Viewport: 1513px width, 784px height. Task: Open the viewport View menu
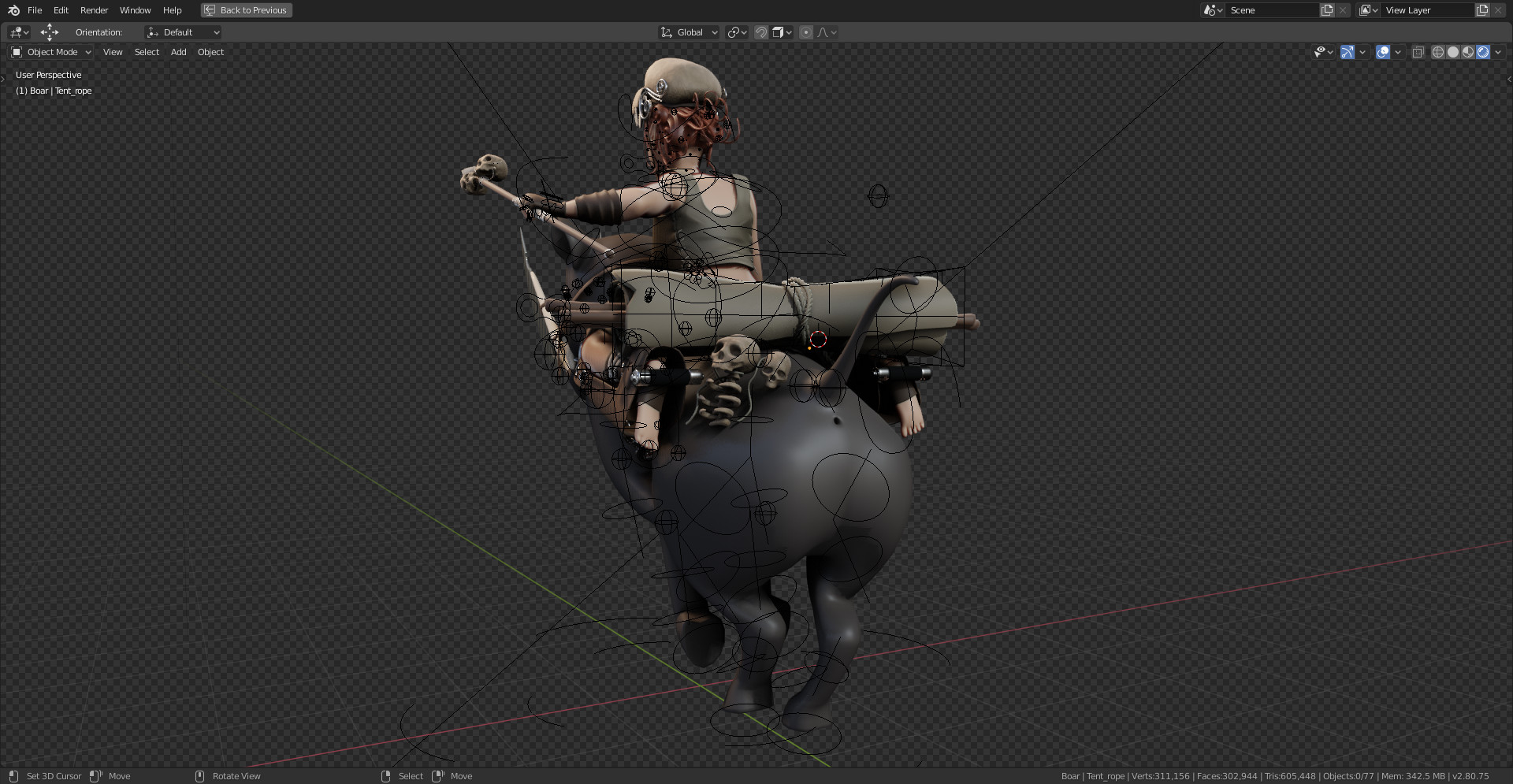[113, 52]
